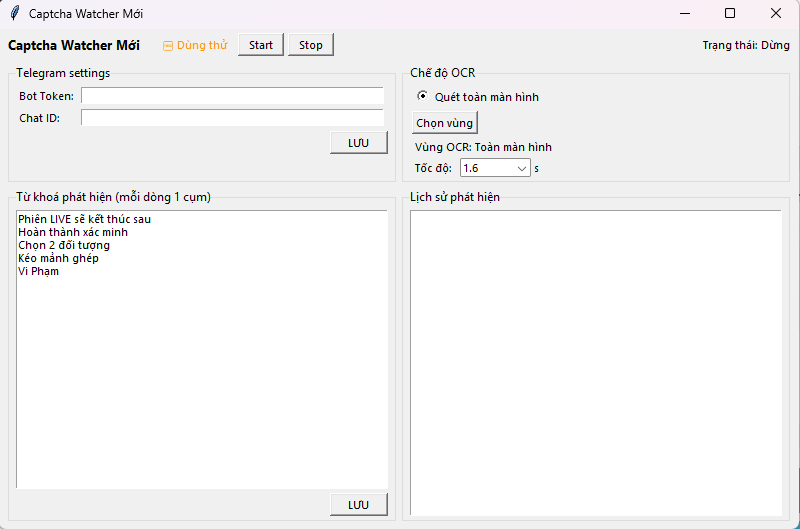Click the "Kéo mảnh ghép" keyword line
The height and width of the screenshot is (529, 800).
coord(58,258)
